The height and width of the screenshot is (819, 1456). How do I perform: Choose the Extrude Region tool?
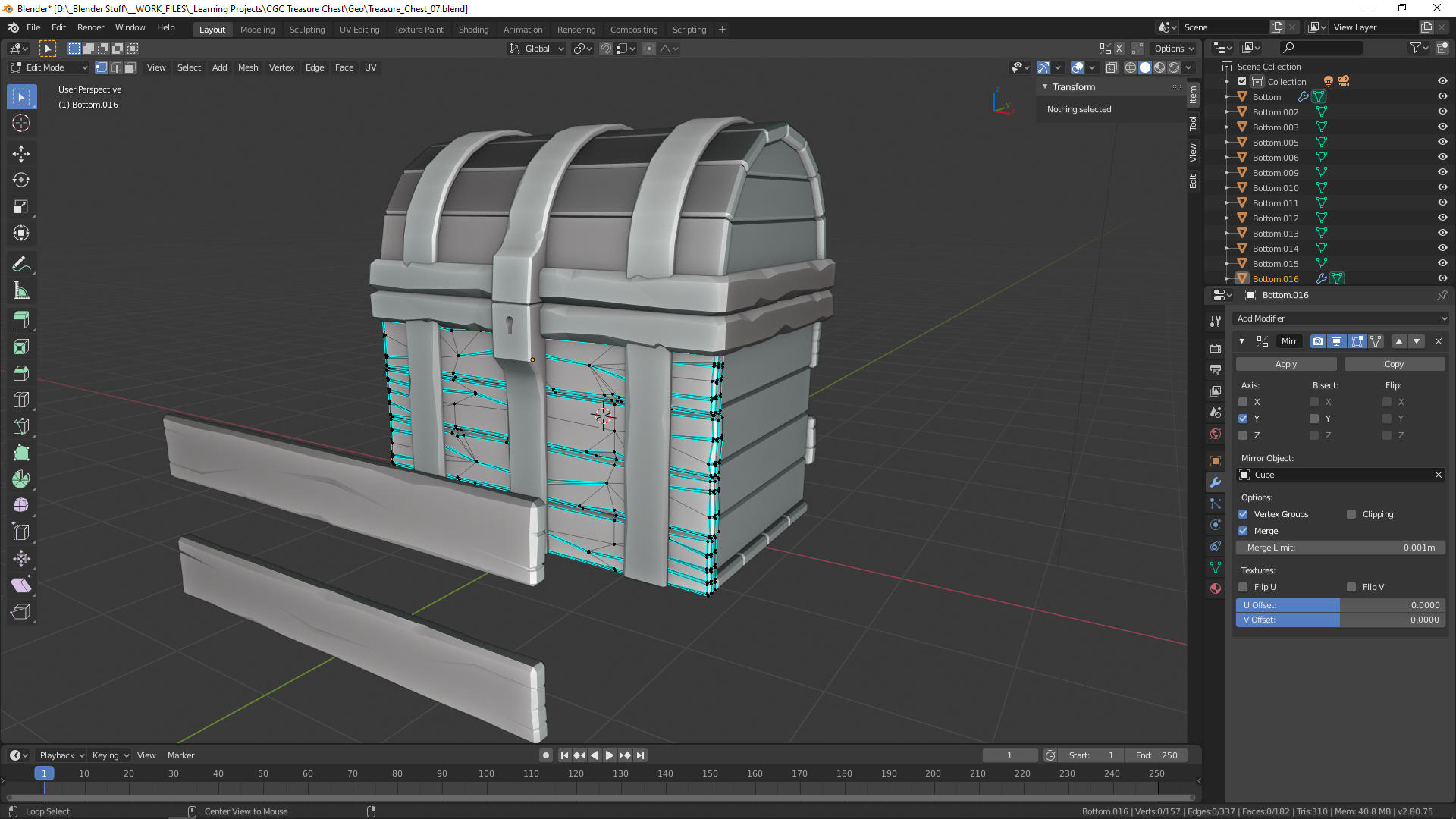(21, 320)
